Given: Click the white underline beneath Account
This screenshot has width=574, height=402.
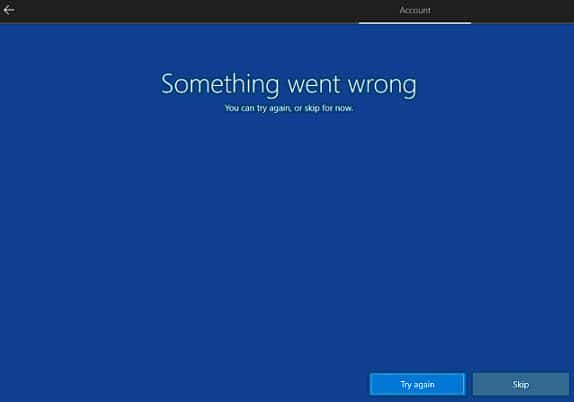Looking at the screenshot, I should [415, 23].
